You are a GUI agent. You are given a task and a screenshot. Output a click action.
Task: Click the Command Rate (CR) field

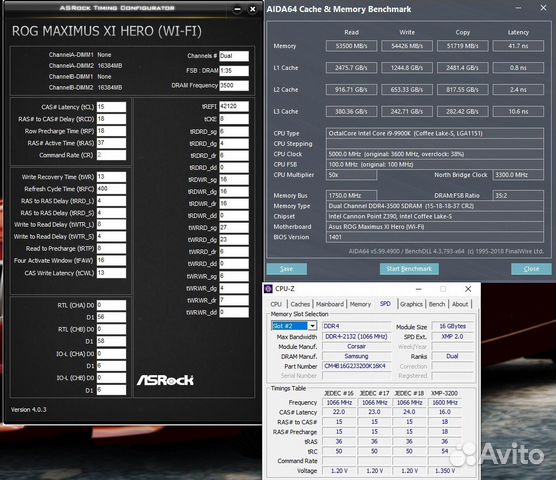point(111,155)
